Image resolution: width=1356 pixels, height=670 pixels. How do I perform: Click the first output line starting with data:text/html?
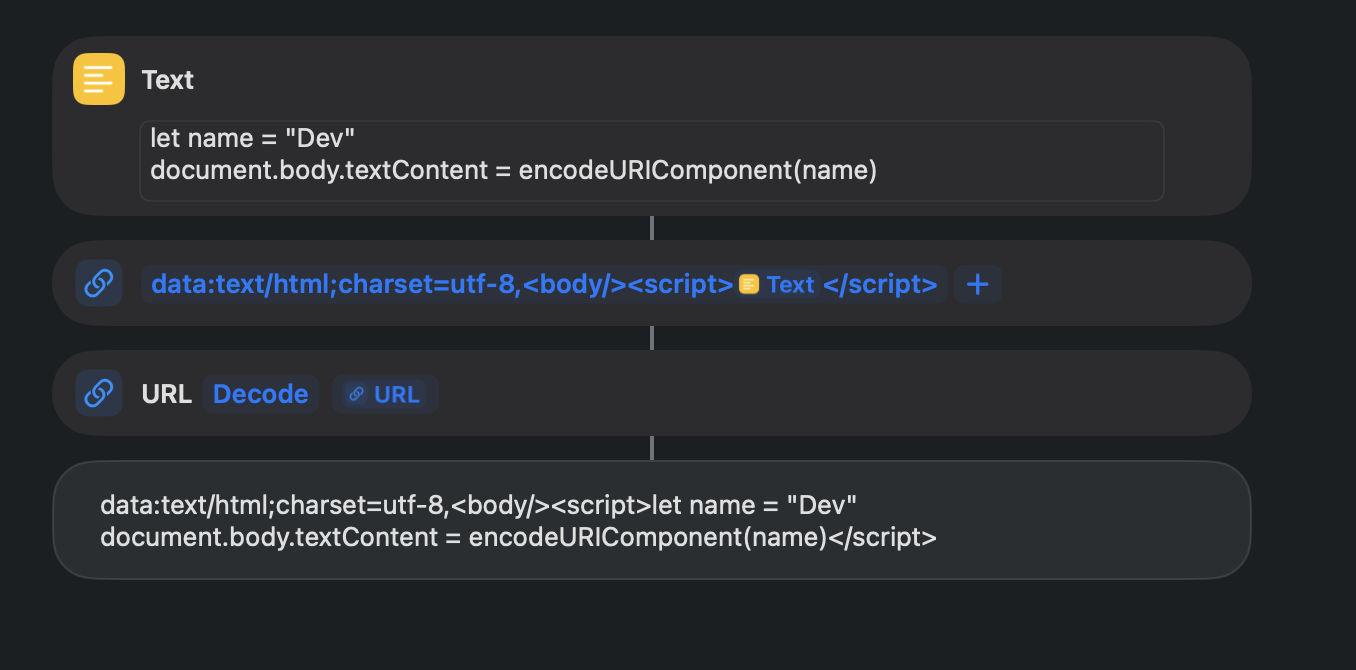478,504
